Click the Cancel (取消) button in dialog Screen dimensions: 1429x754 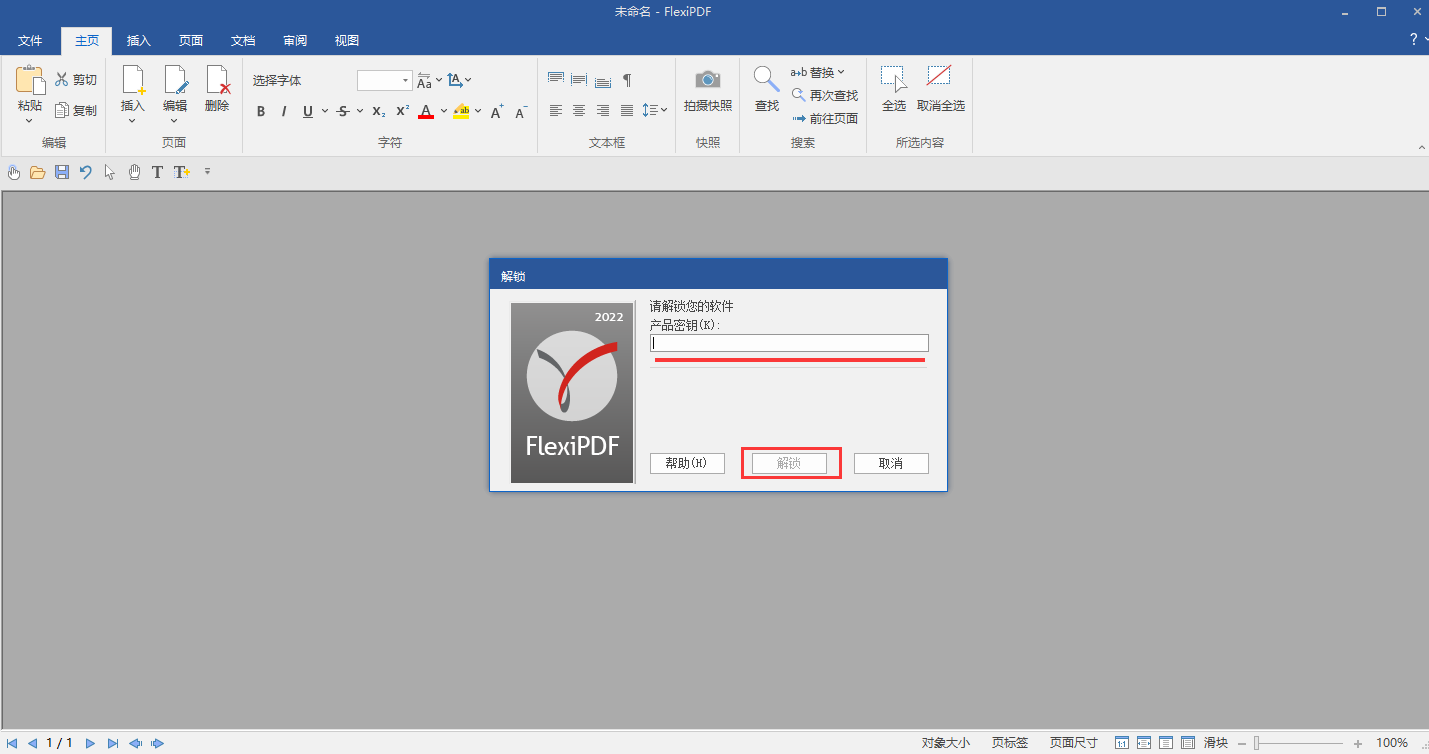click(x=891, y=463)
